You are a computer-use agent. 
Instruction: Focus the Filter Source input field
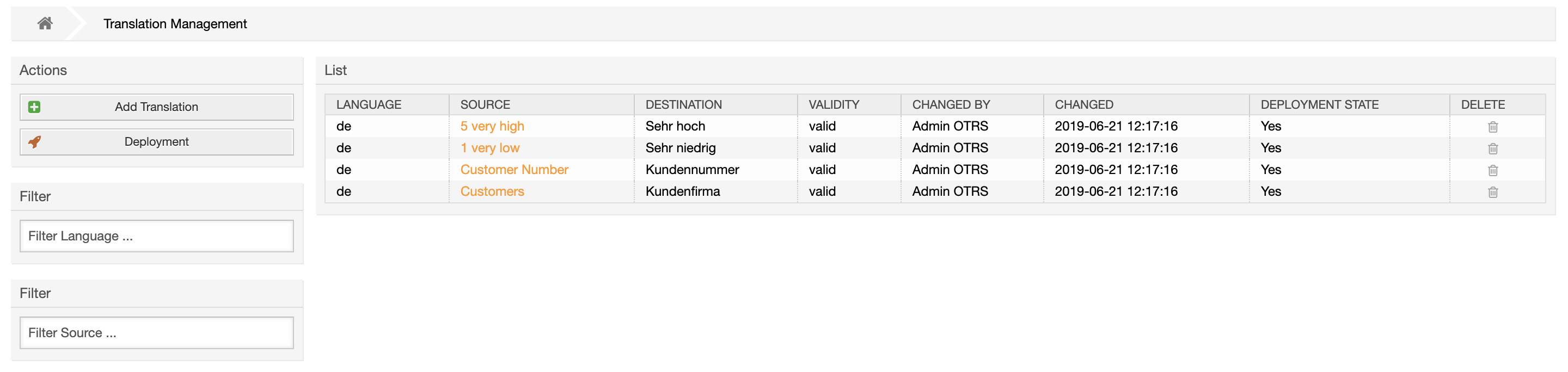(156, 332)
